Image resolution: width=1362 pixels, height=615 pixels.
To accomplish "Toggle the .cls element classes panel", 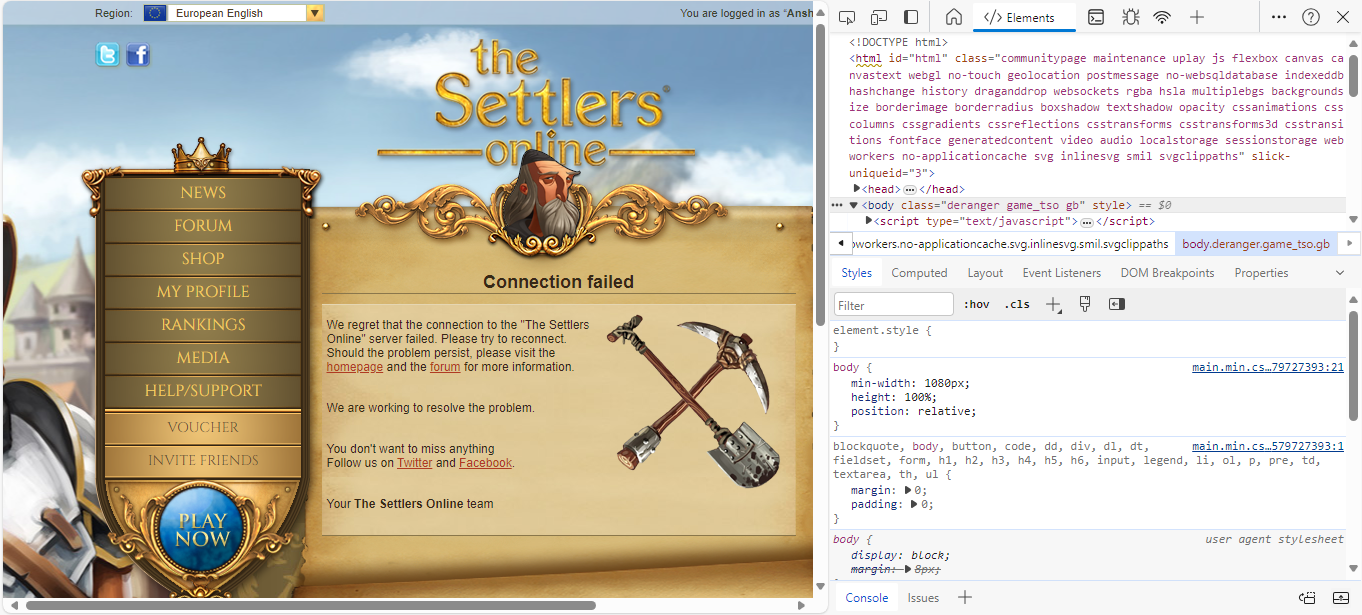I will click(1017, 304).
